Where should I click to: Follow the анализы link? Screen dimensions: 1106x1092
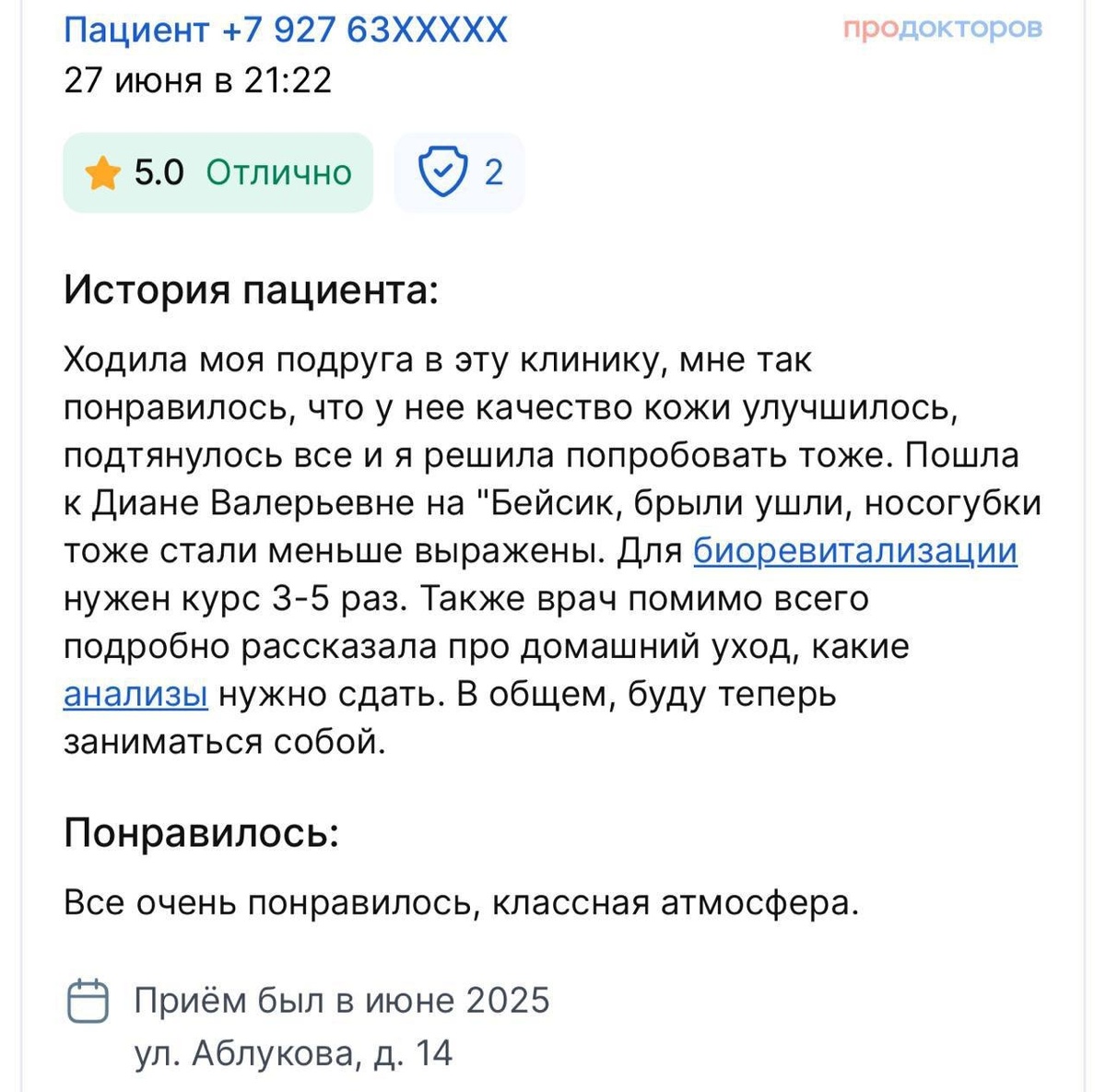134,697
